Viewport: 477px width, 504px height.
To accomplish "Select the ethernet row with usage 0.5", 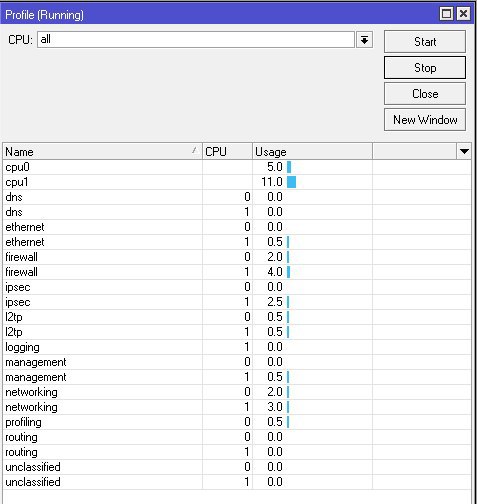I will (237, 242).
